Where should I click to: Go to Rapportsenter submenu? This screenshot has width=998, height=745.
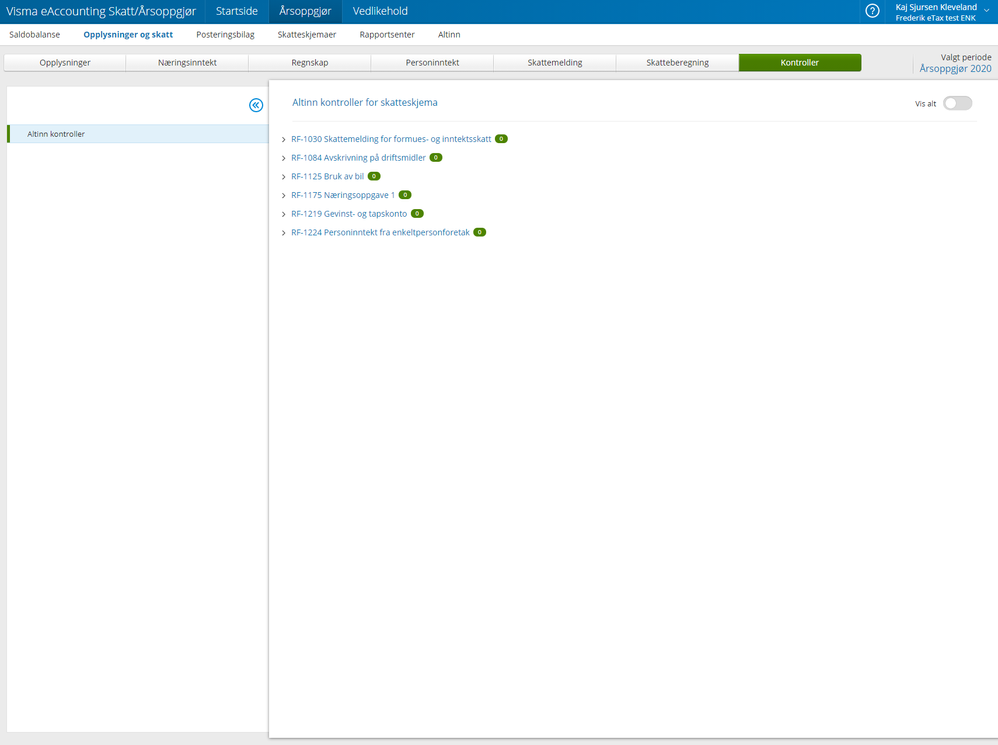pos(387,34)
